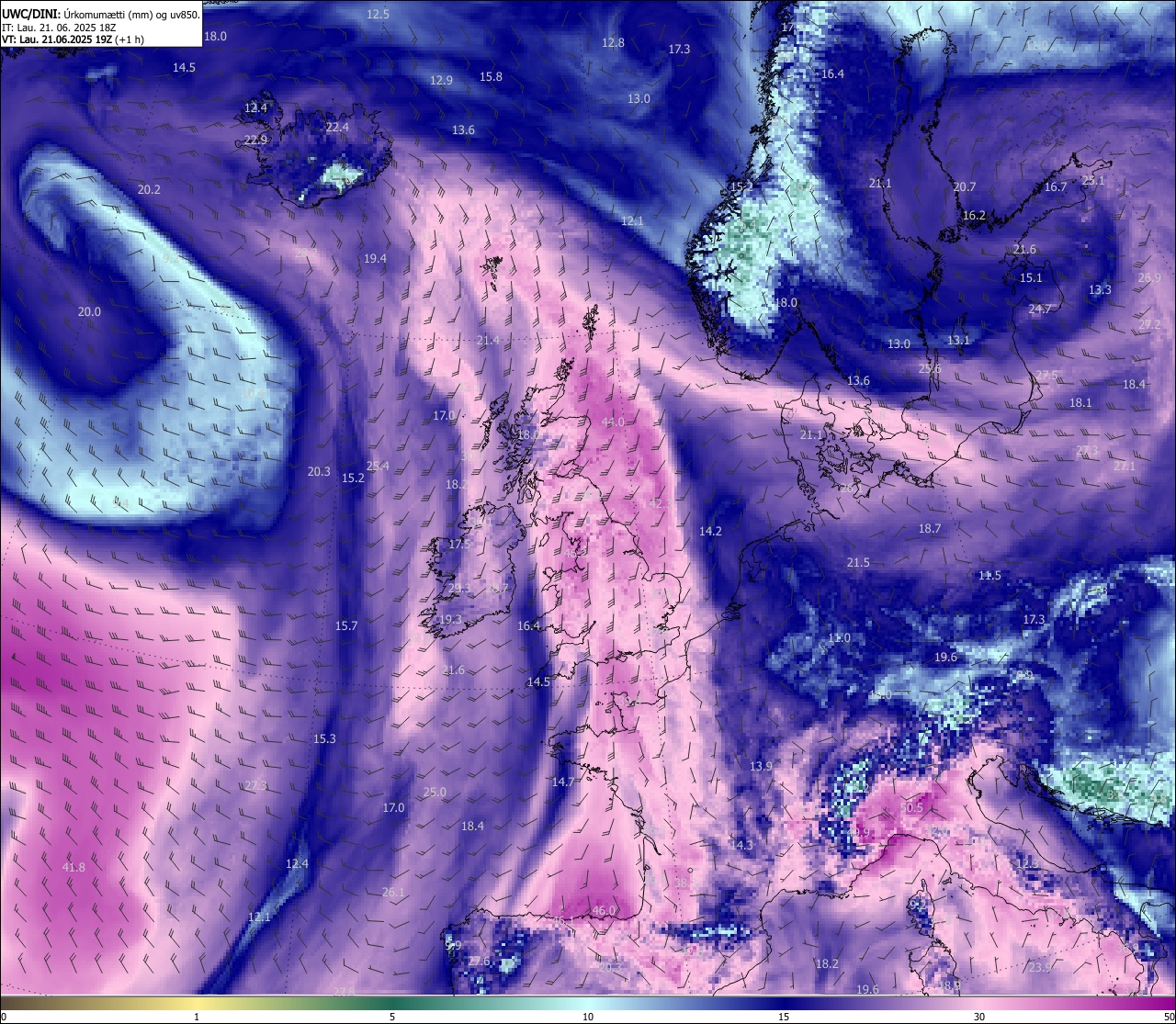This screenshot has width=1176, height=1024.
Task: Click the 19.4 value south of Iceland
Action: 375,258
